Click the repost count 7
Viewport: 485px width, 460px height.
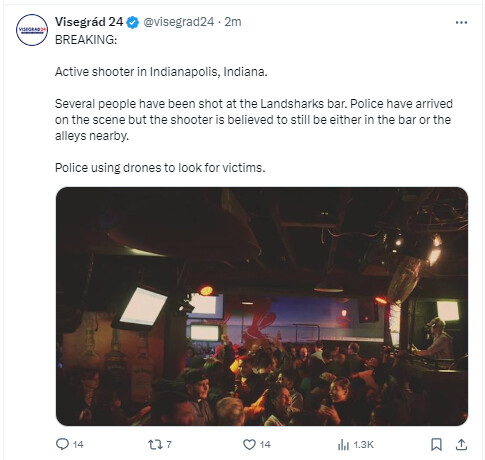169,444
